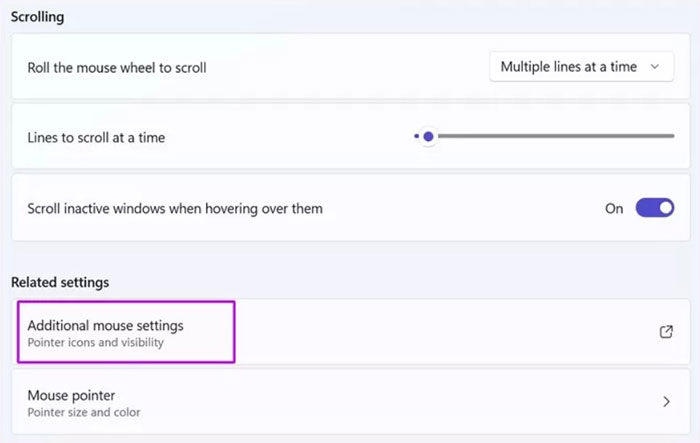Image resolution: width=700 pixels, height=443 pixels.
Task: Click the dropdown arrow beside Multiple lines at a time
Action: [655, 67]
